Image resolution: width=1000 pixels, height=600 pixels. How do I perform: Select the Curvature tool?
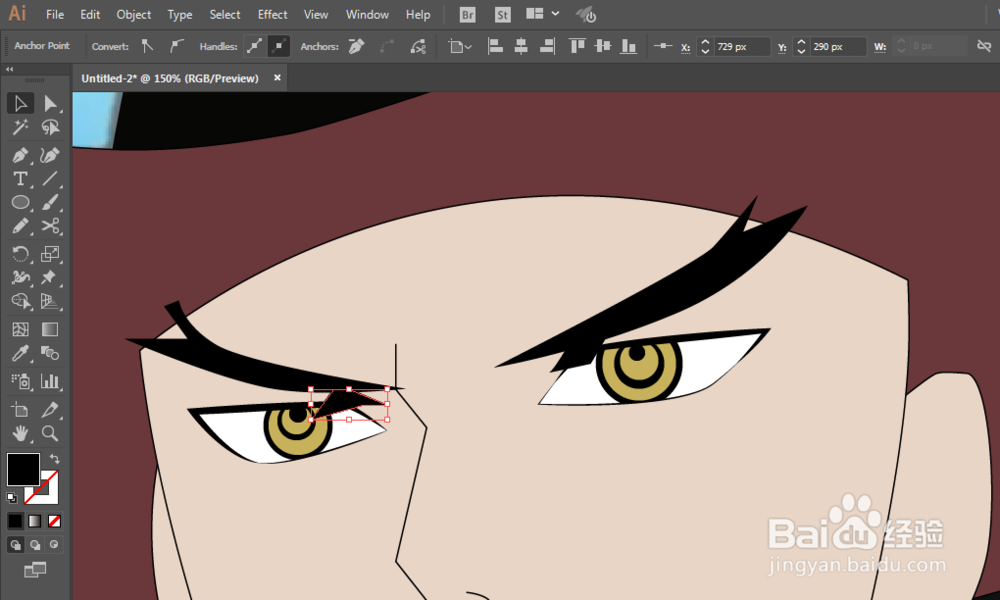(50, 155)
